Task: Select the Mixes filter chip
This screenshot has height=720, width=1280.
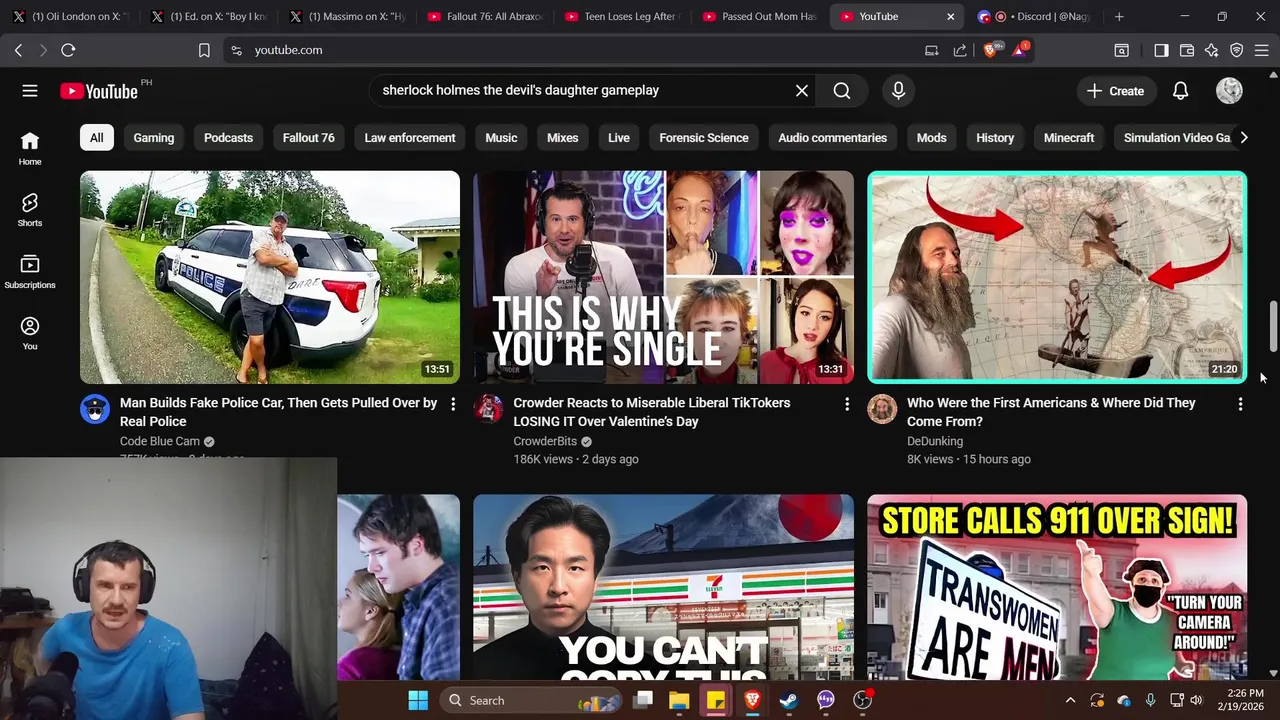Action: (x=562, y=138)
